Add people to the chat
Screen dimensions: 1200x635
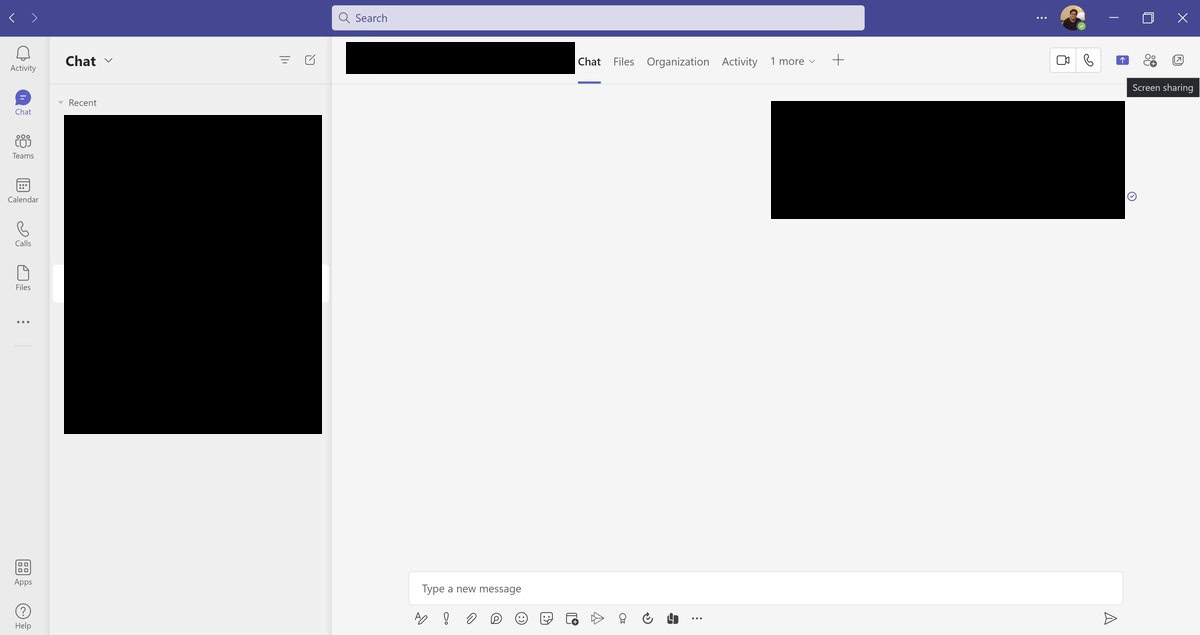point(1150,60)
